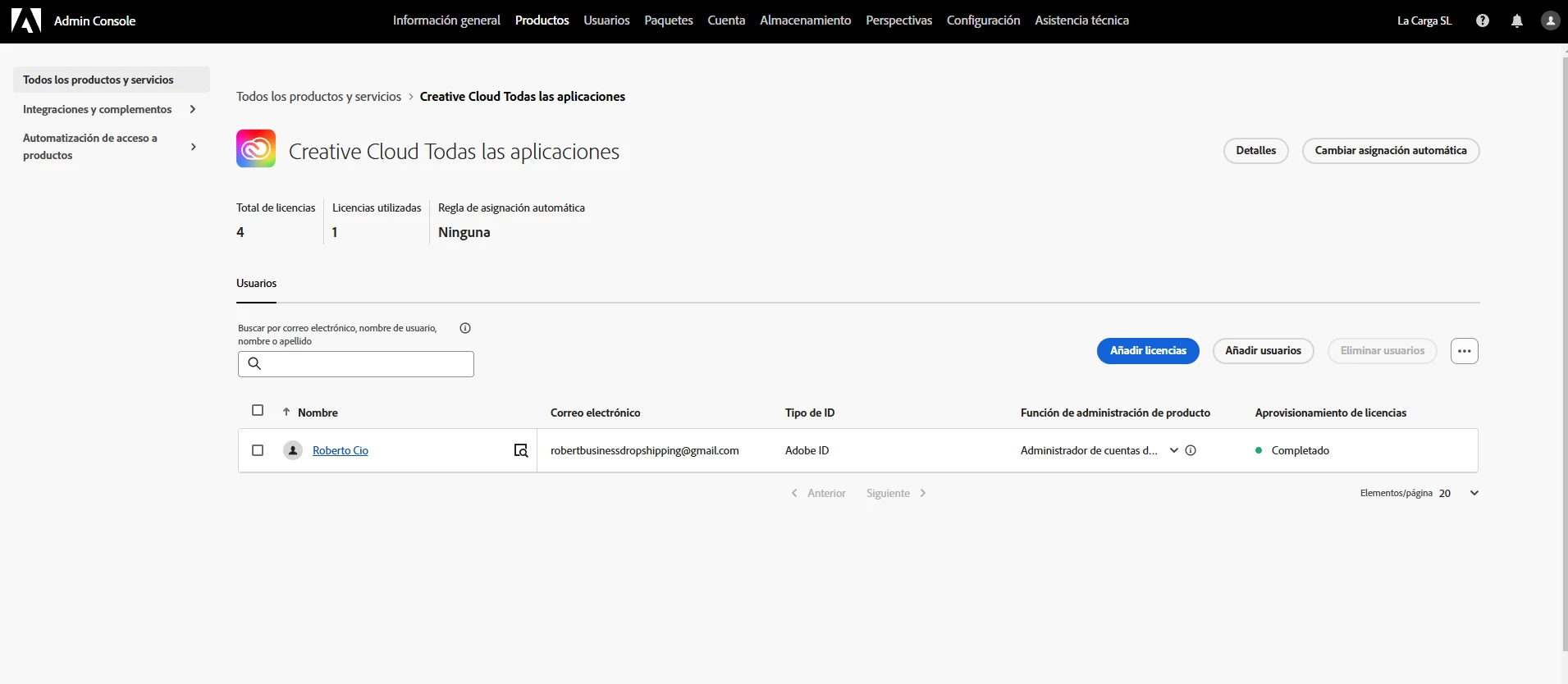Screen dimensions: 1568x684
Task: Click Función de administración de producto header
Action: click(x=1115, y=413)
